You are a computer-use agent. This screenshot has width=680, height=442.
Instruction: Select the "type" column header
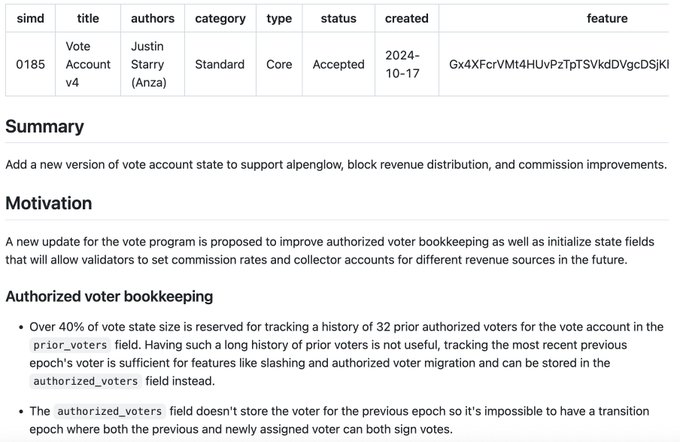(x=279, y=18)
